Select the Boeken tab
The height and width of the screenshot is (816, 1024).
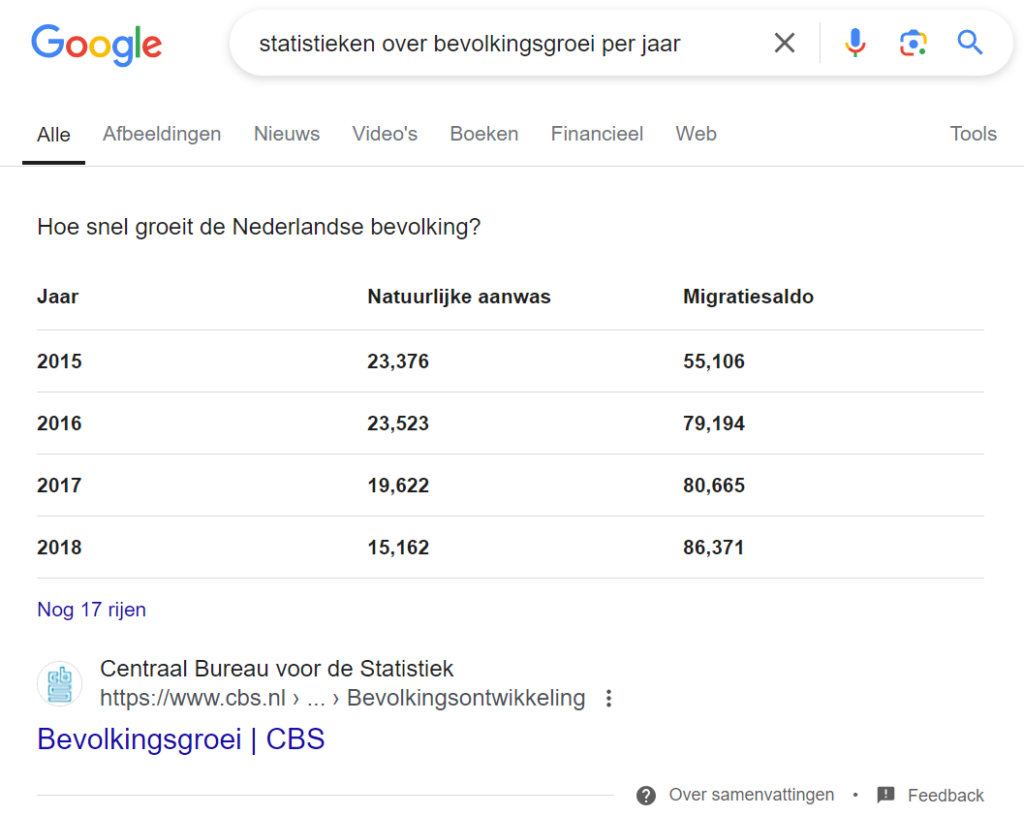[484, 134]
